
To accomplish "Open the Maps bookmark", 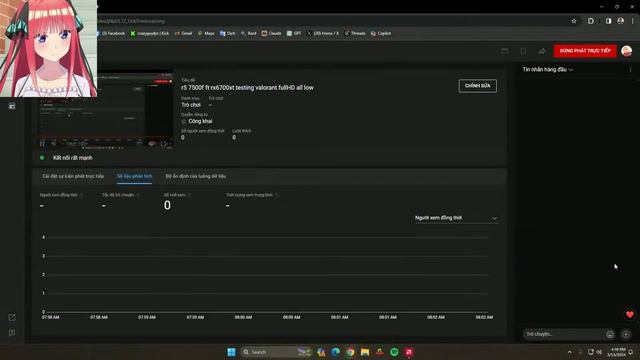I will point(206,33).
